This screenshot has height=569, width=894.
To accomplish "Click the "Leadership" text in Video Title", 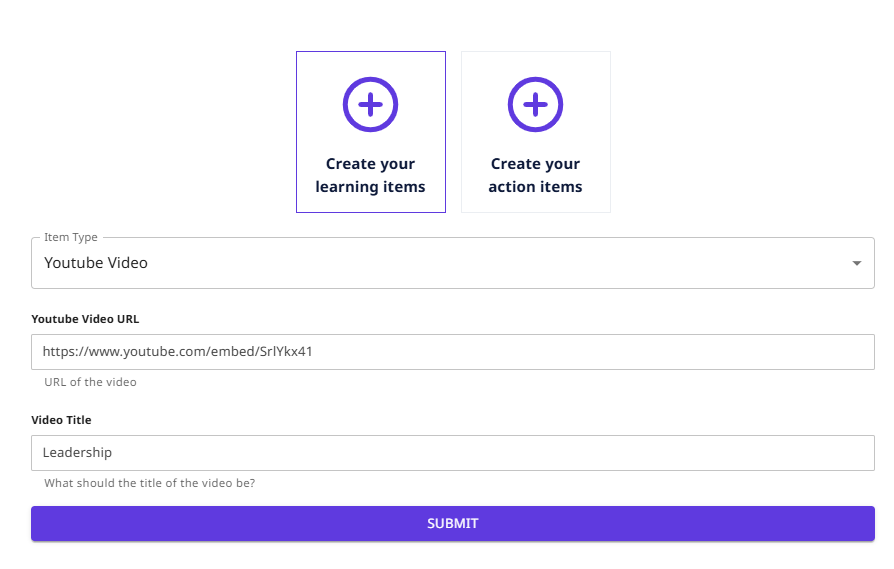I will (77, 453).
